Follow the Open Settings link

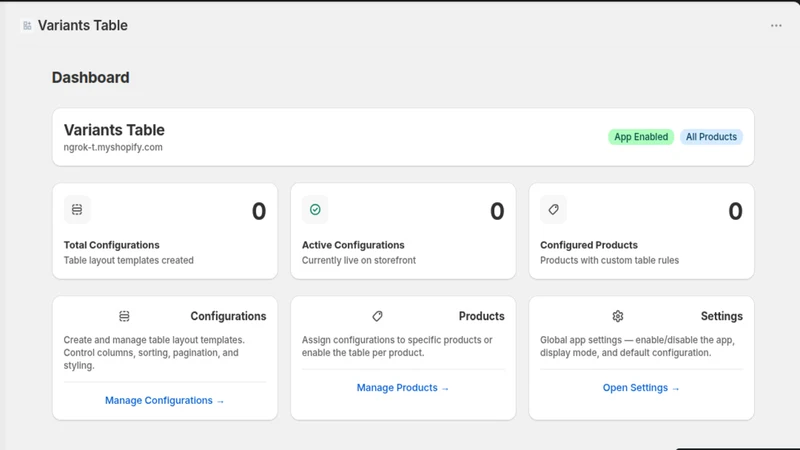point(641,388)
